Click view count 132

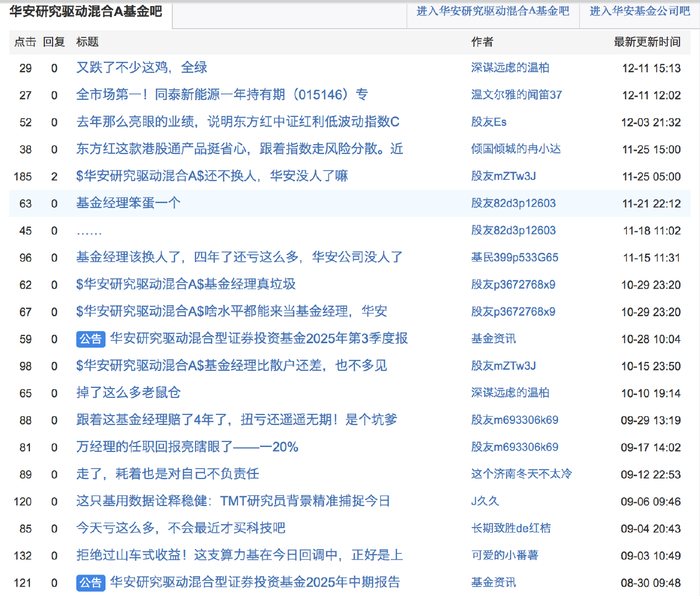click(x=23, y=556)
